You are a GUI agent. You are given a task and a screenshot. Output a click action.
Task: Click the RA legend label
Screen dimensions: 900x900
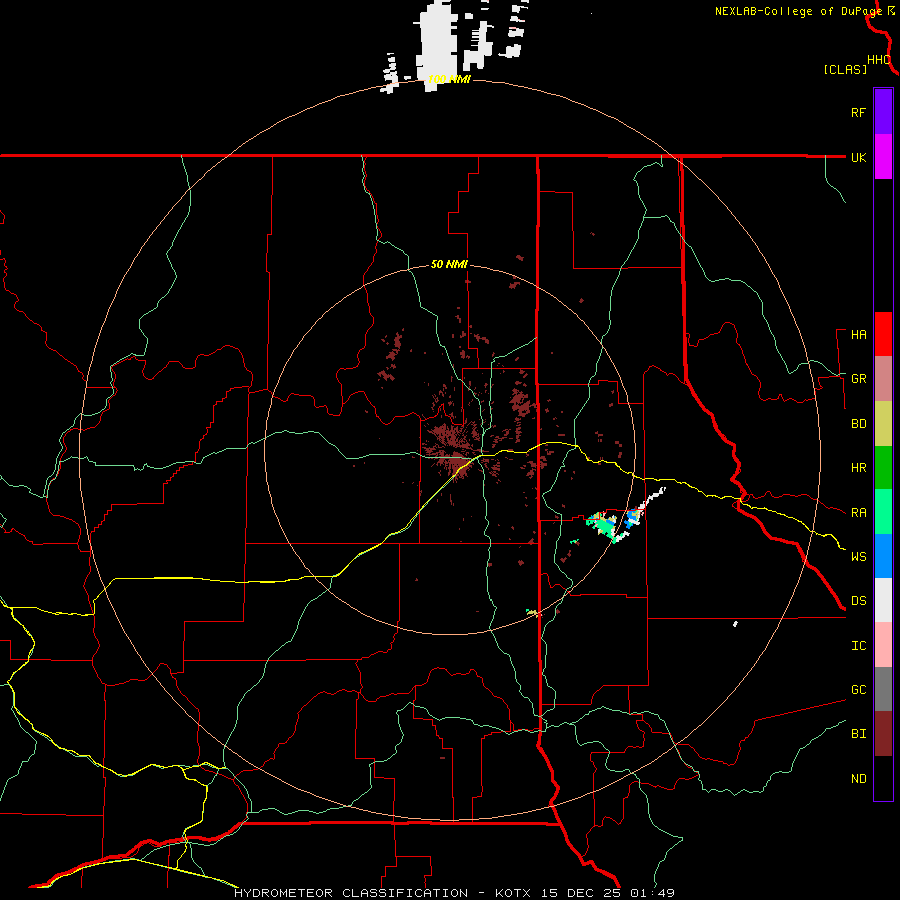858,513
